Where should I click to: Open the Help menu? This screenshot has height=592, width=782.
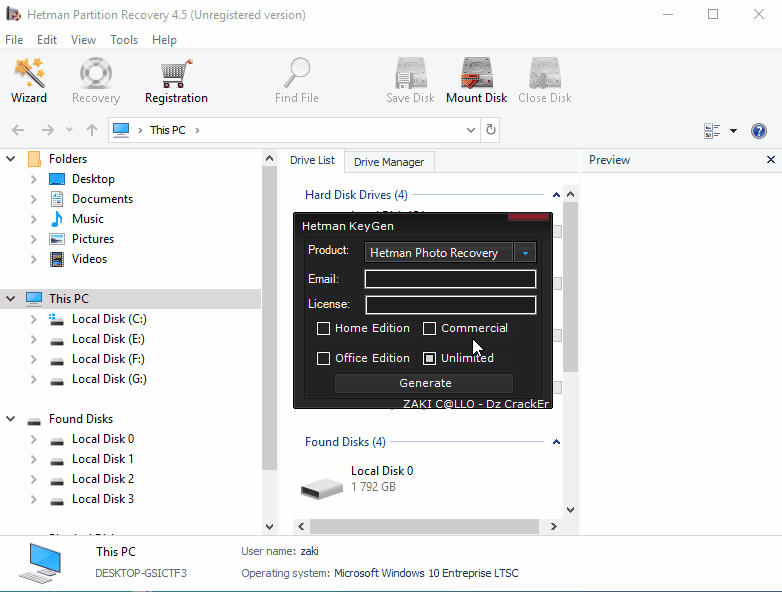(164, 40)
